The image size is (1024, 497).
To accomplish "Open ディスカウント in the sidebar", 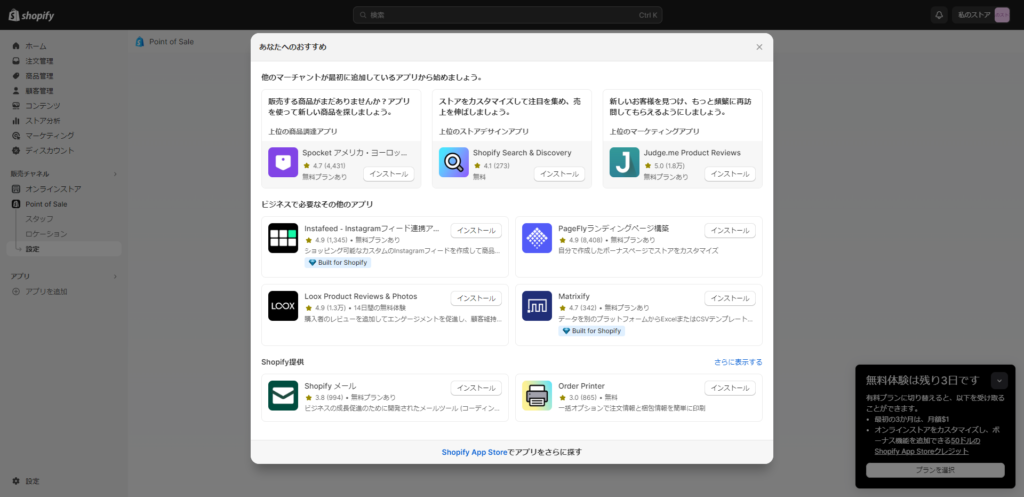I will click(x=64, y=150).
